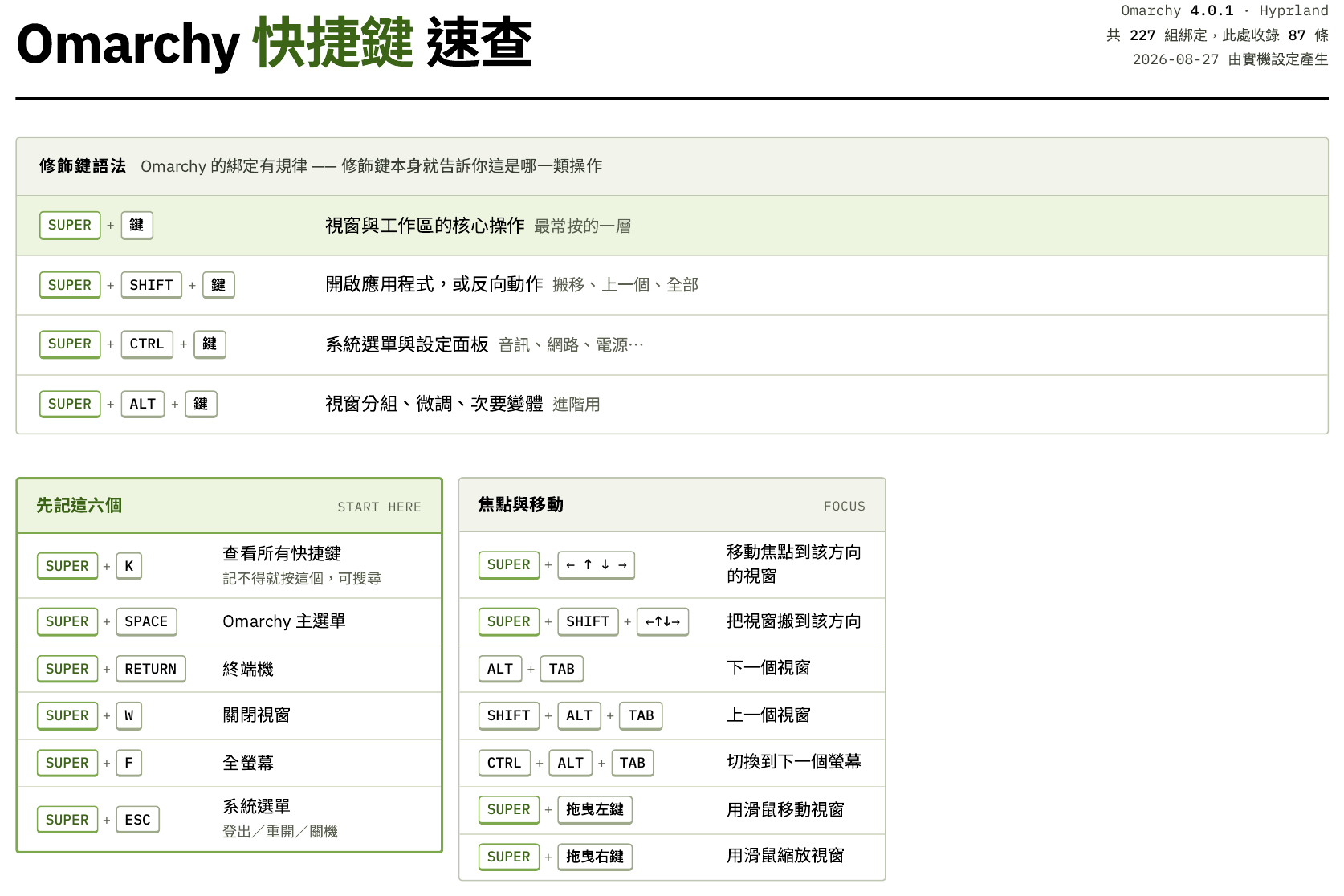Click the "搬移、上一個、全部" note
Screen dimensions: 1344x896
click(625, 285)
